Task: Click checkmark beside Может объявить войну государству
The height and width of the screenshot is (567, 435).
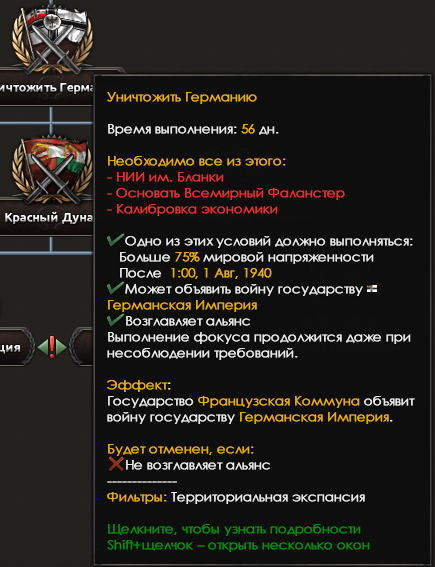Action: (115, 288)
